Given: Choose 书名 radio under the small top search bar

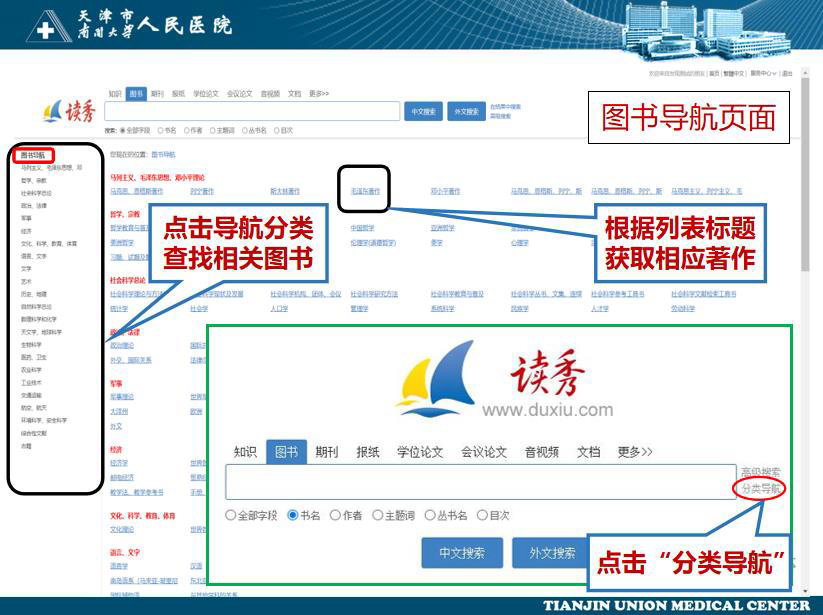Looking at the screenshot, I should coord(161,130).
